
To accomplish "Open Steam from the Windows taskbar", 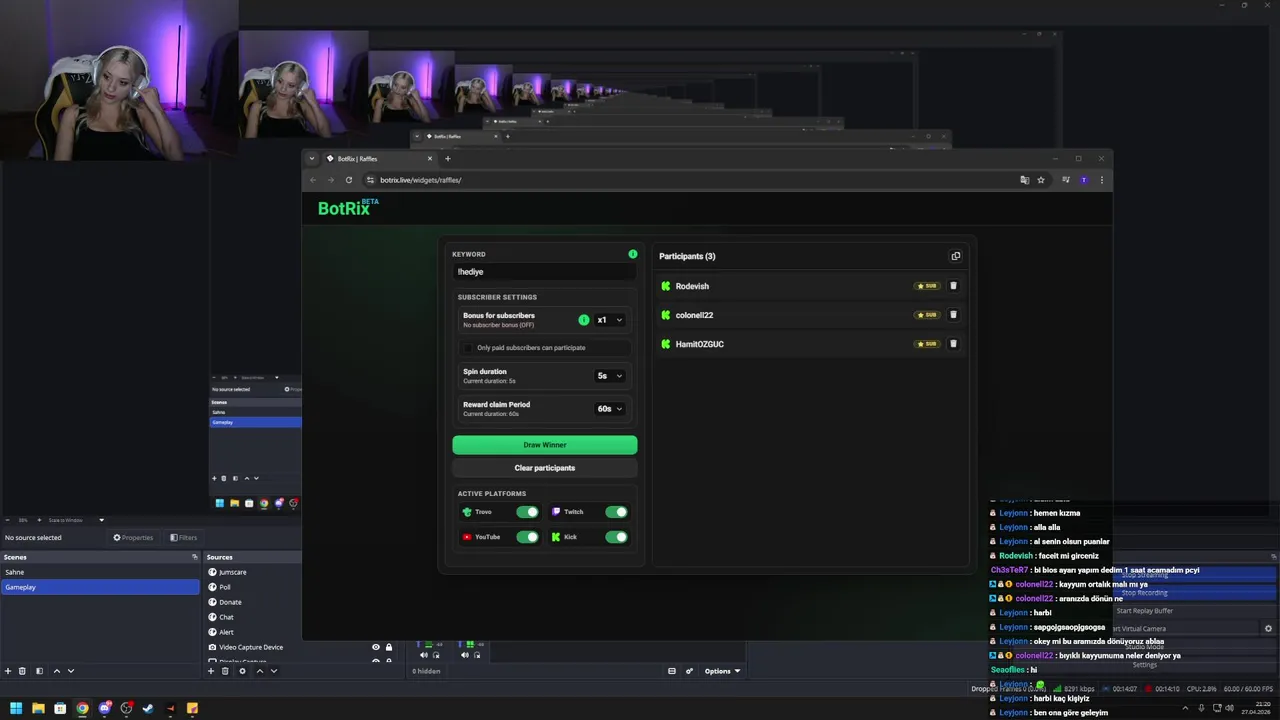I will [x=148, y=708].
